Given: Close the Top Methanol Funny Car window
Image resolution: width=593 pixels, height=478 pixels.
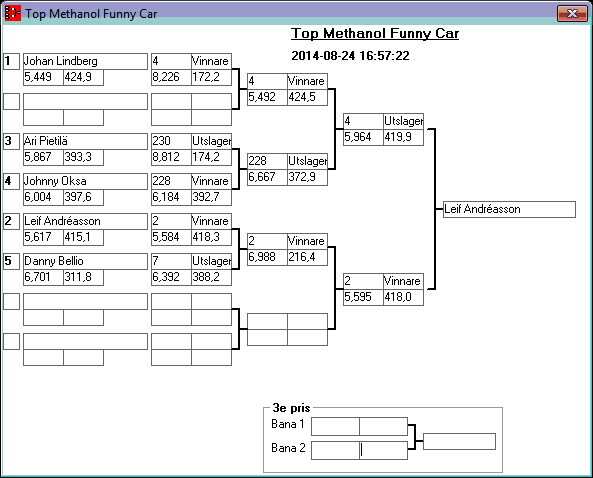Looking at the screenshot, I should click(573, 13).
